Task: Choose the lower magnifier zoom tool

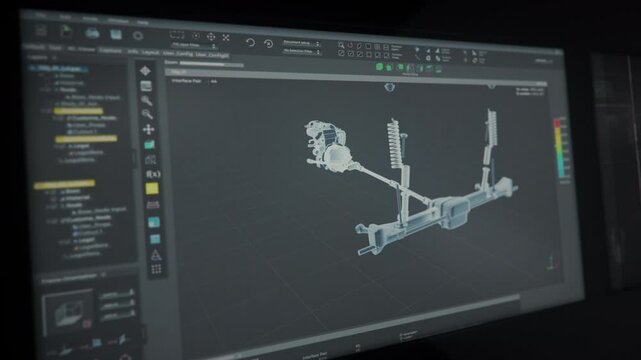Action: click(147, 114)
